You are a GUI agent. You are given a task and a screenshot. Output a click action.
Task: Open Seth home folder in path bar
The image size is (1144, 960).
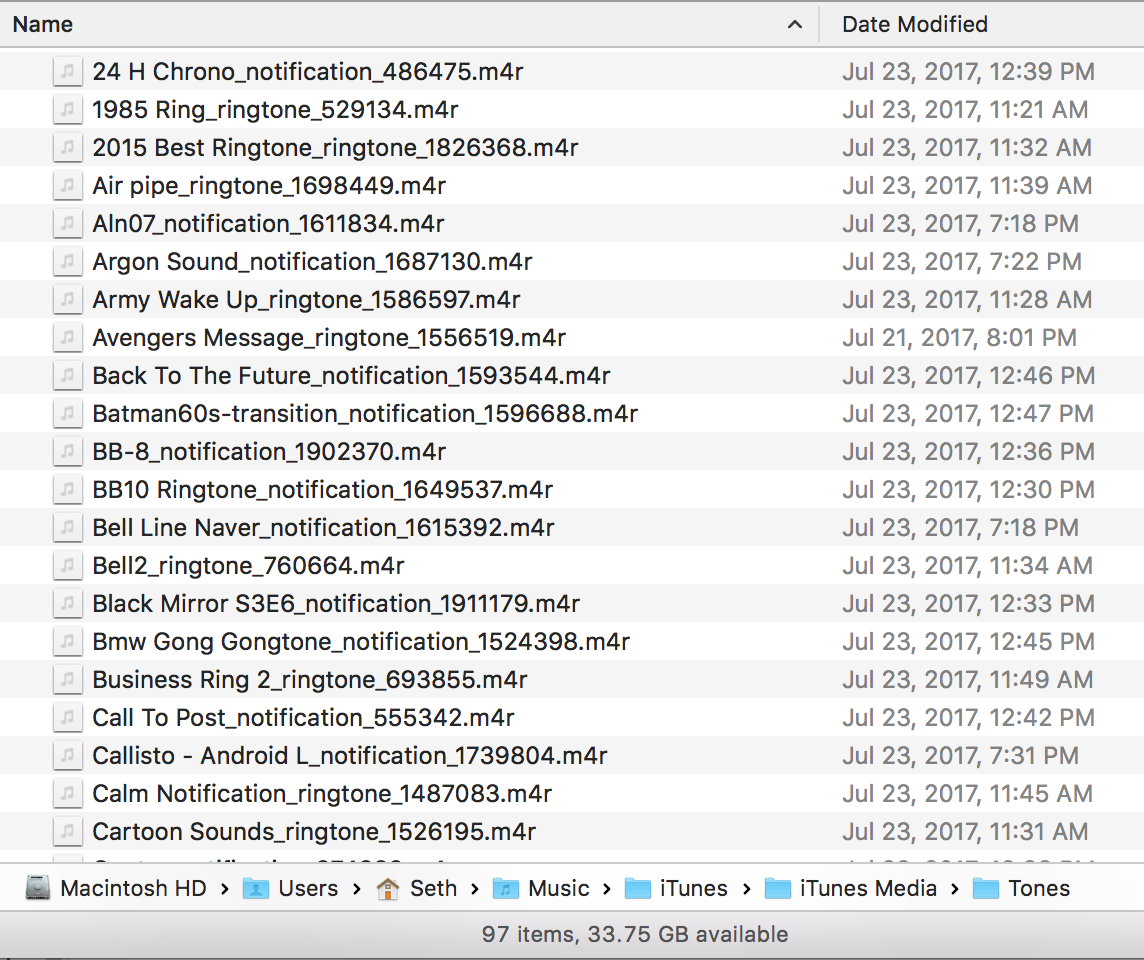[417, 888]
